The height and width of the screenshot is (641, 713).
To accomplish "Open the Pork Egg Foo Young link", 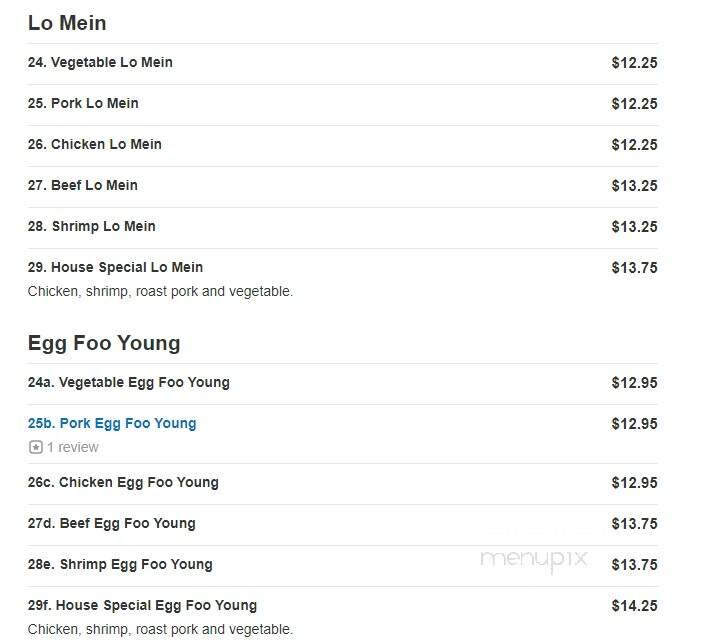I will (x=112, y=423).
